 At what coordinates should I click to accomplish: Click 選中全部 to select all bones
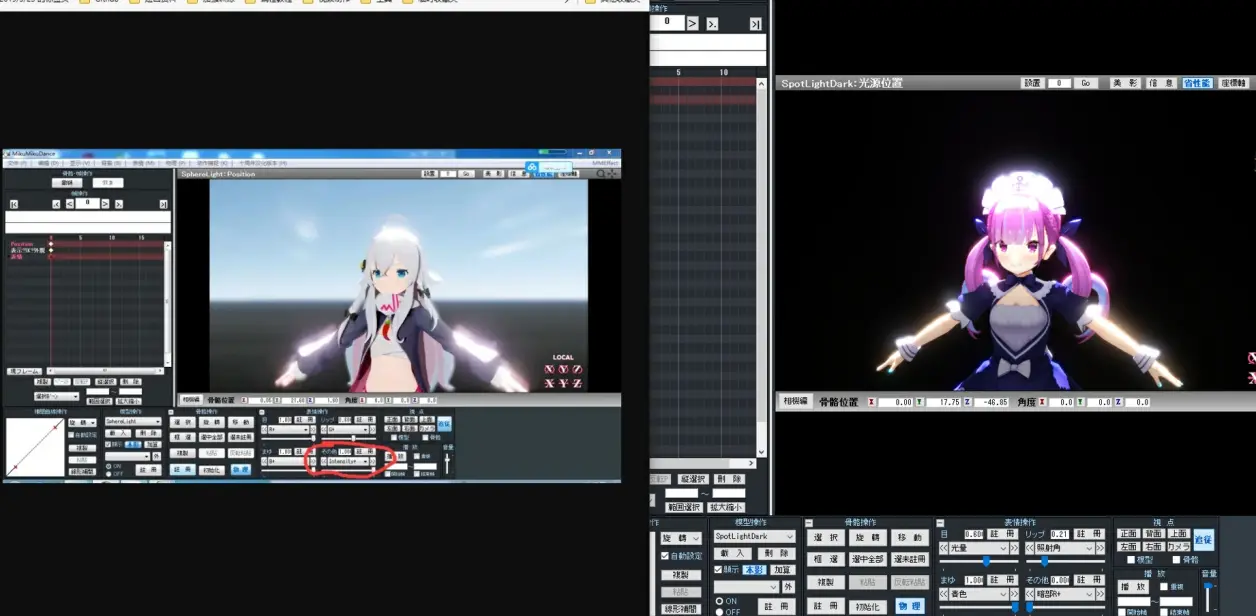(x=868, y=559)
